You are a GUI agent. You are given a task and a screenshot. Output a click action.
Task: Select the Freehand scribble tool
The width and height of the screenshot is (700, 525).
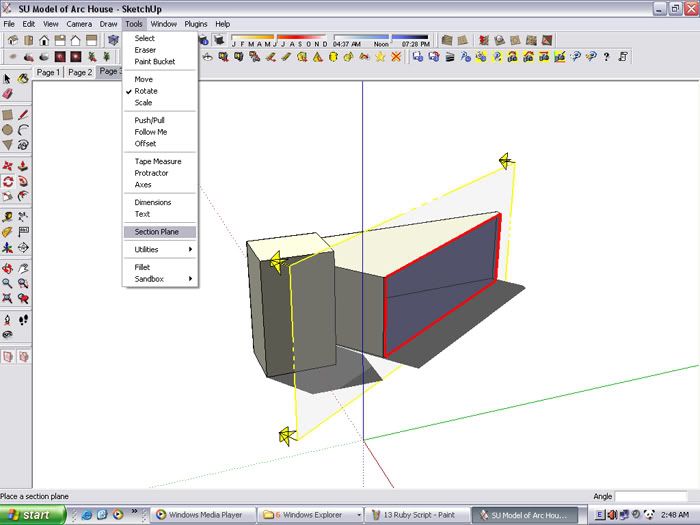click(x=23, y=145)
